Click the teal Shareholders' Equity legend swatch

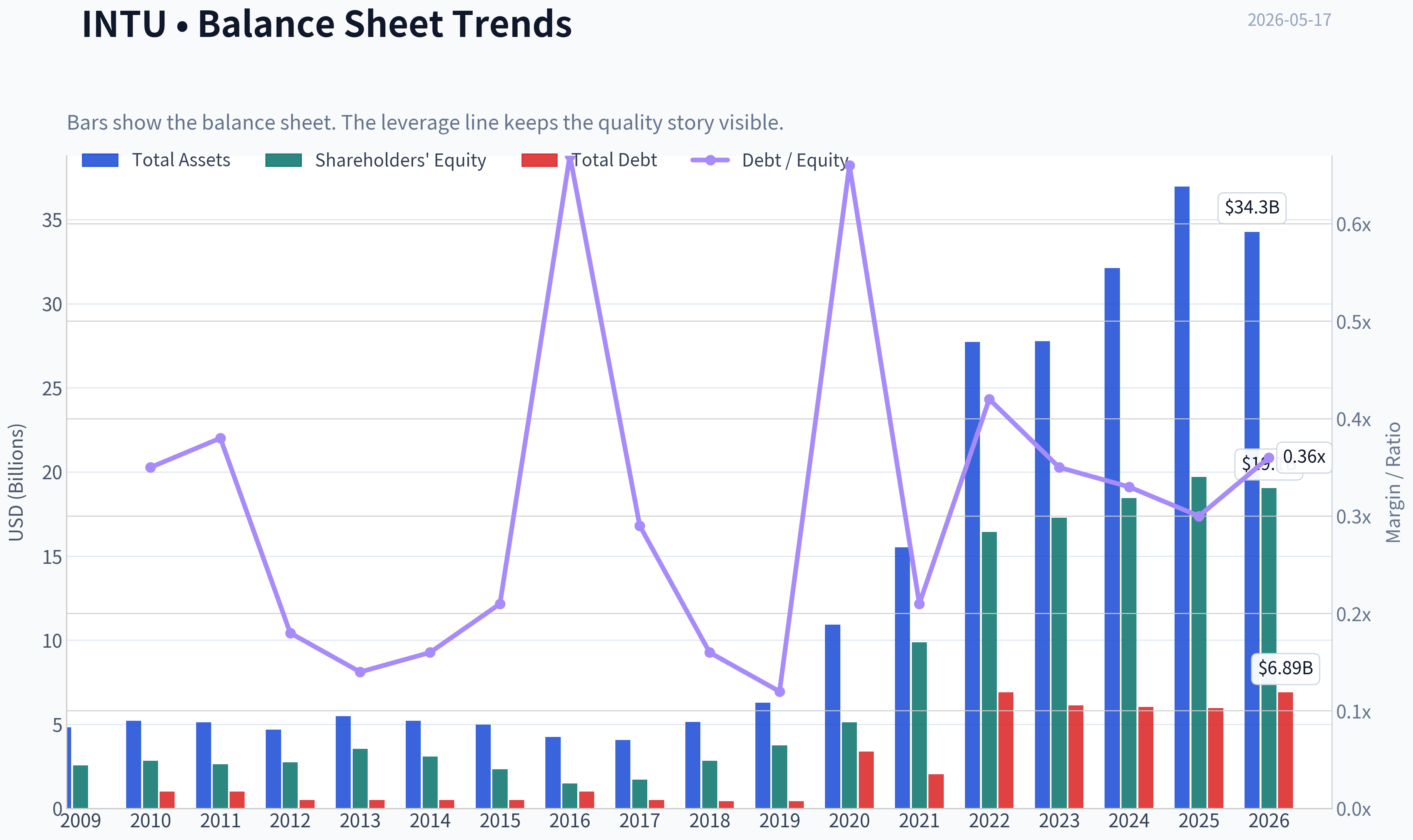pos(283,160)
